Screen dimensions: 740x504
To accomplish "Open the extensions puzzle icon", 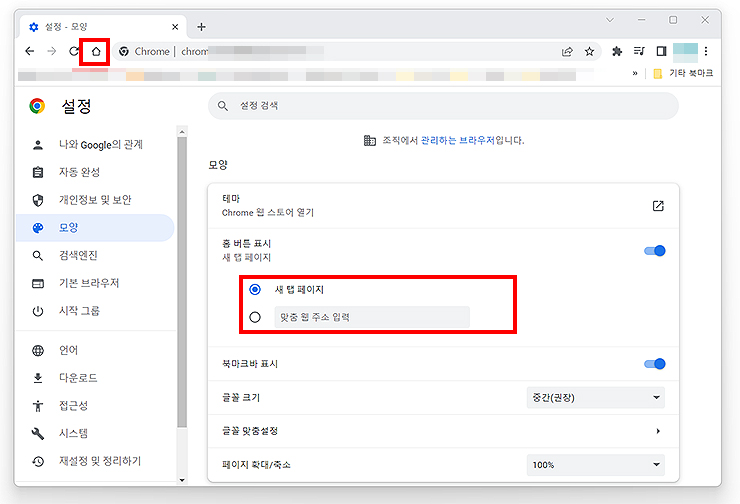I will 617,51.
